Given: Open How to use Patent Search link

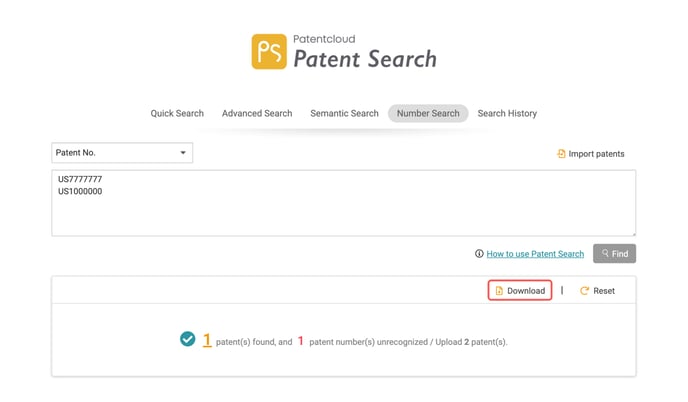Looking at the screenshot, I should click(535, 254).
